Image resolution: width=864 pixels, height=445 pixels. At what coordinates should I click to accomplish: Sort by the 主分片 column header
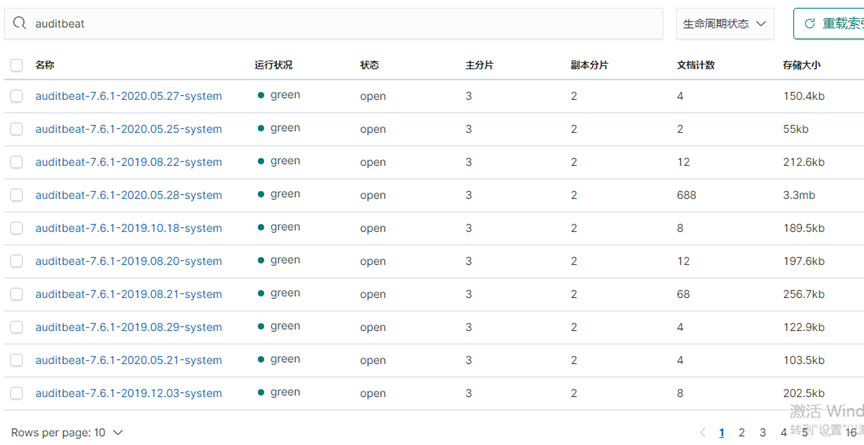pyautogui.click(x=479, y=65)
